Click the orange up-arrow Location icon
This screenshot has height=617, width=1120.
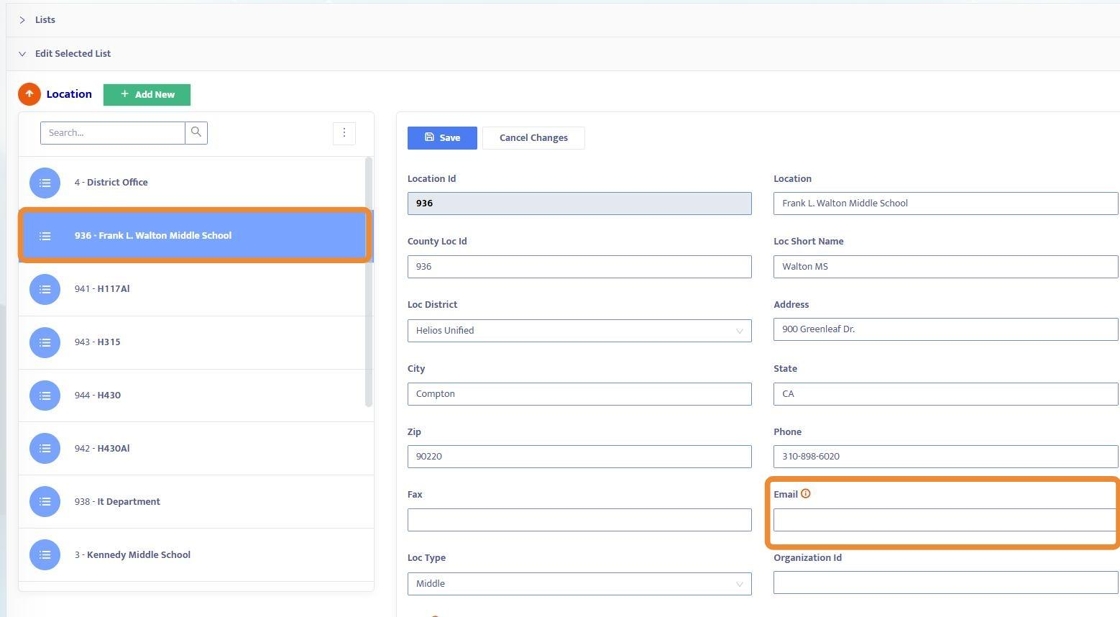(29, 94)
